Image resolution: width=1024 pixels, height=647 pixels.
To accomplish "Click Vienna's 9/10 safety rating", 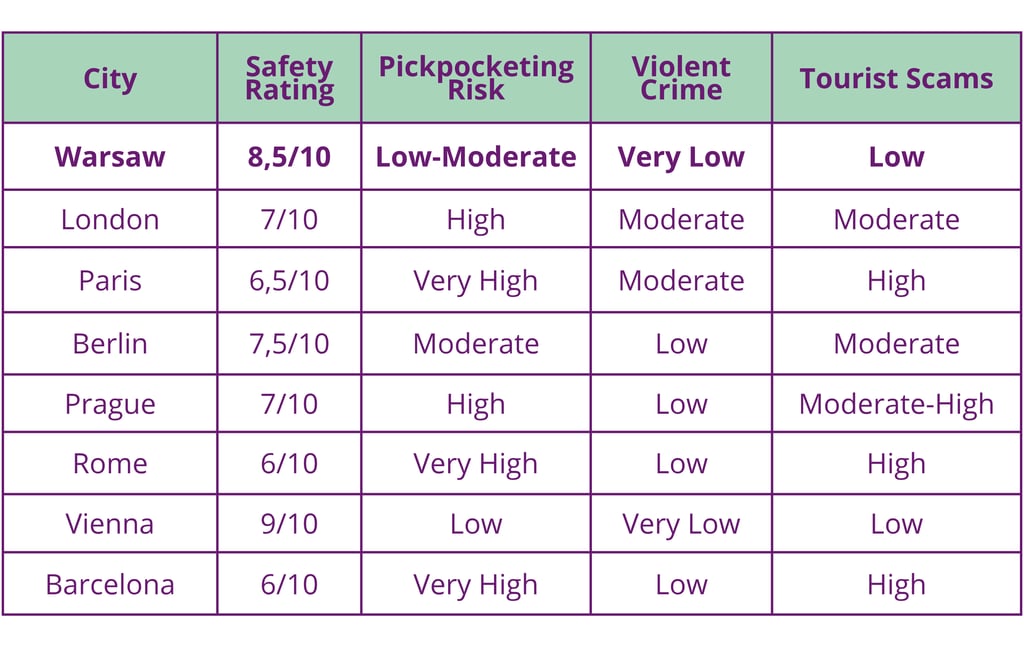I will 289,524.
